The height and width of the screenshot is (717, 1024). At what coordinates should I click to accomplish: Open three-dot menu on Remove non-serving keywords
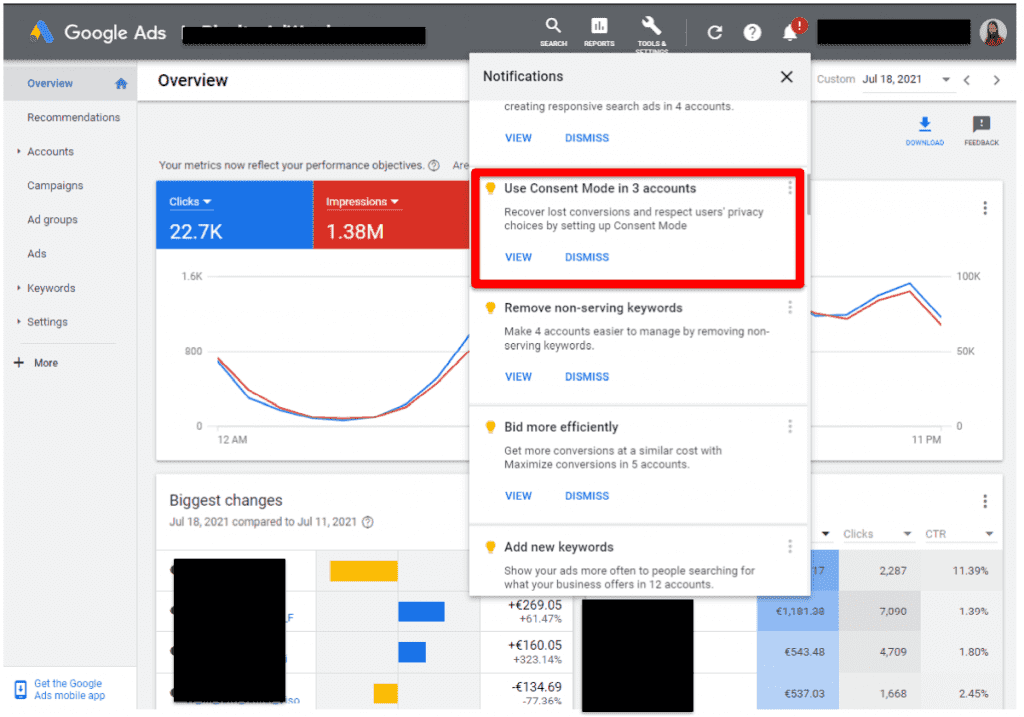[790, 307]
